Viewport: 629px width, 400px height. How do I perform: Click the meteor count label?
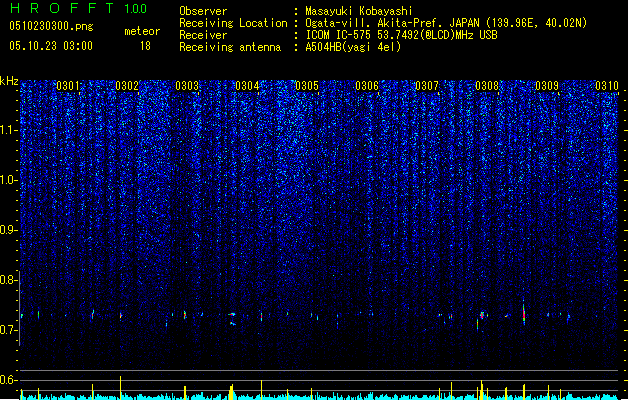142,31
